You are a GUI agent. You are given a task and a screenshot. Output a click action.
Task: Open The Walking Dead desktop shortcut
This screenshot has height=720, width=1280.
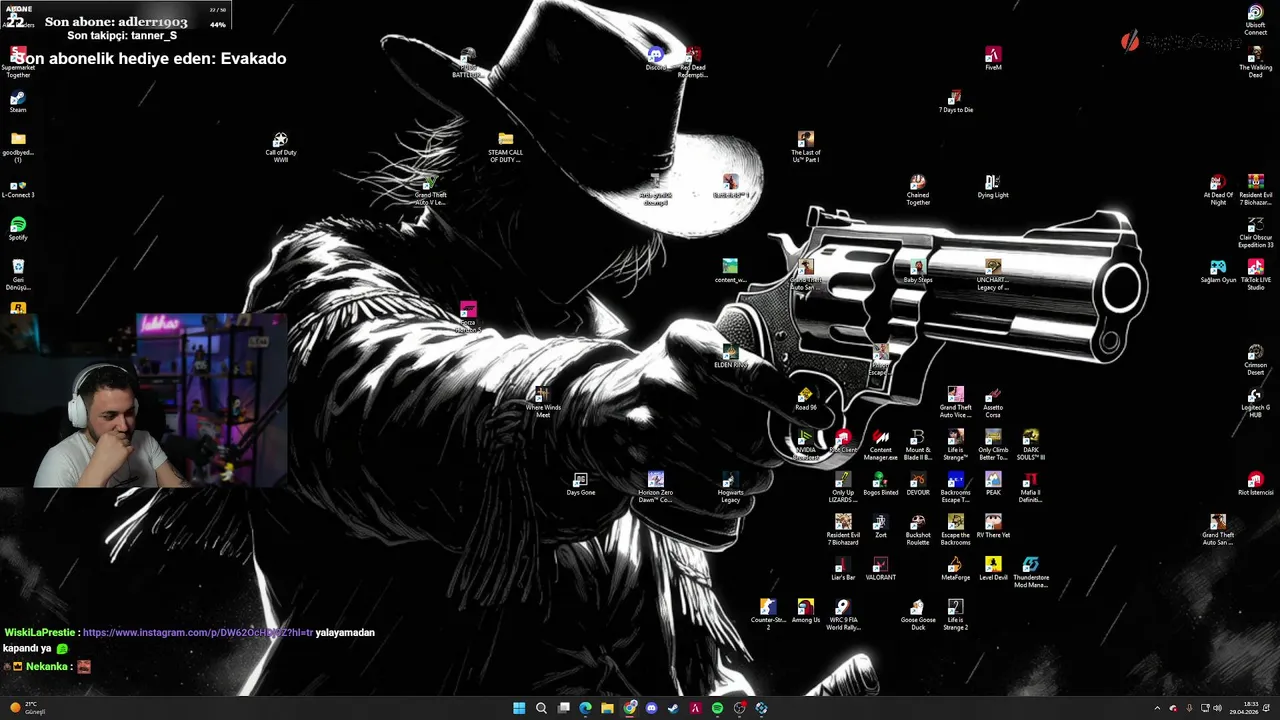click(1255, 62)
